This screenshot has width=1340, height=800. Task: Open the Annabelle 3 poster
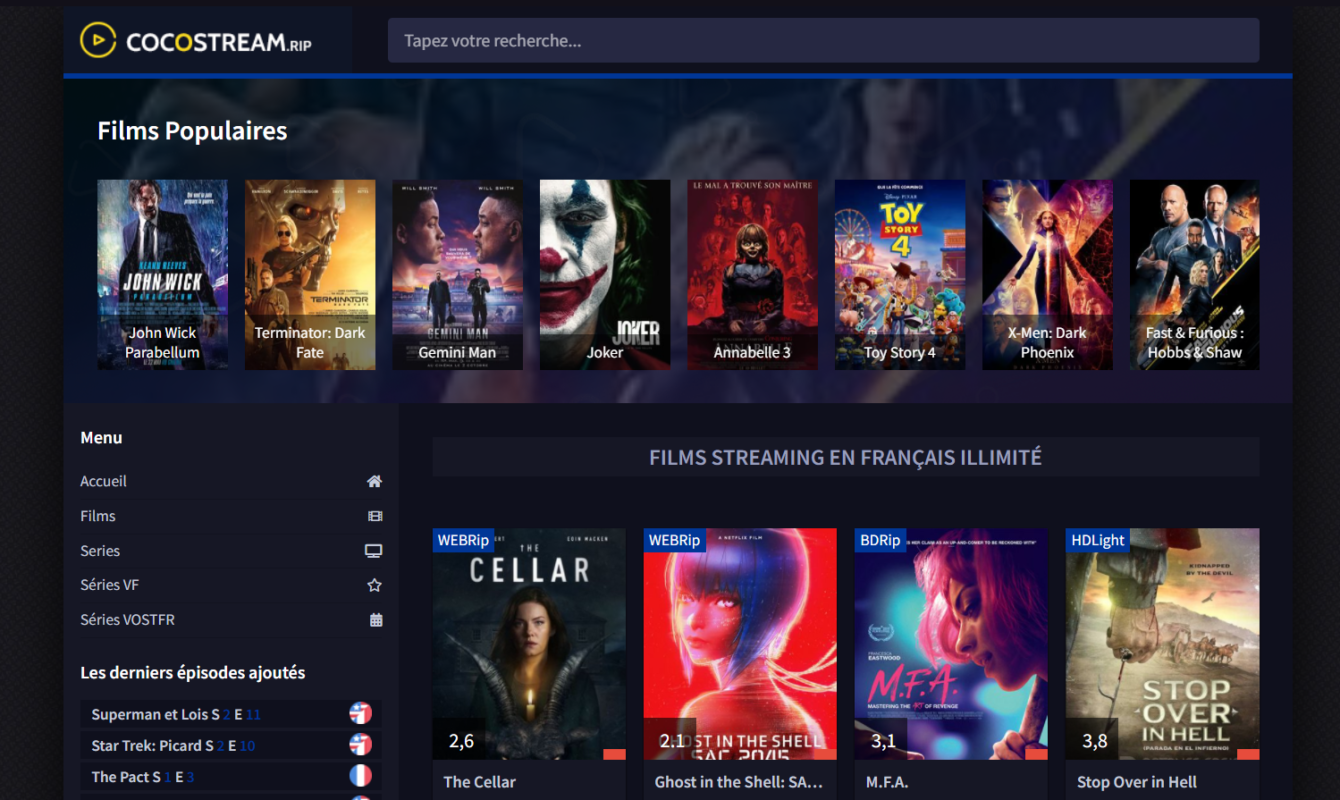[752, 275]
